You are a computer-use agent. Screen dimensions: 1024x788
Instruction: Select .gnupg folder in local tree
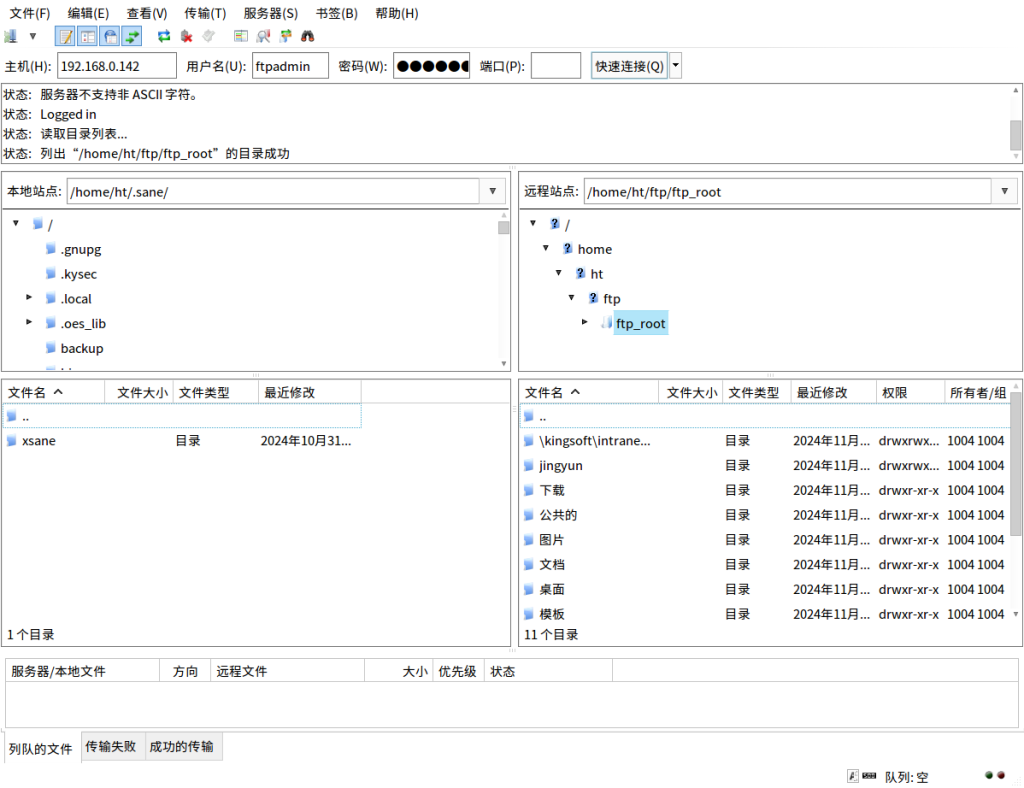point(81,249)
